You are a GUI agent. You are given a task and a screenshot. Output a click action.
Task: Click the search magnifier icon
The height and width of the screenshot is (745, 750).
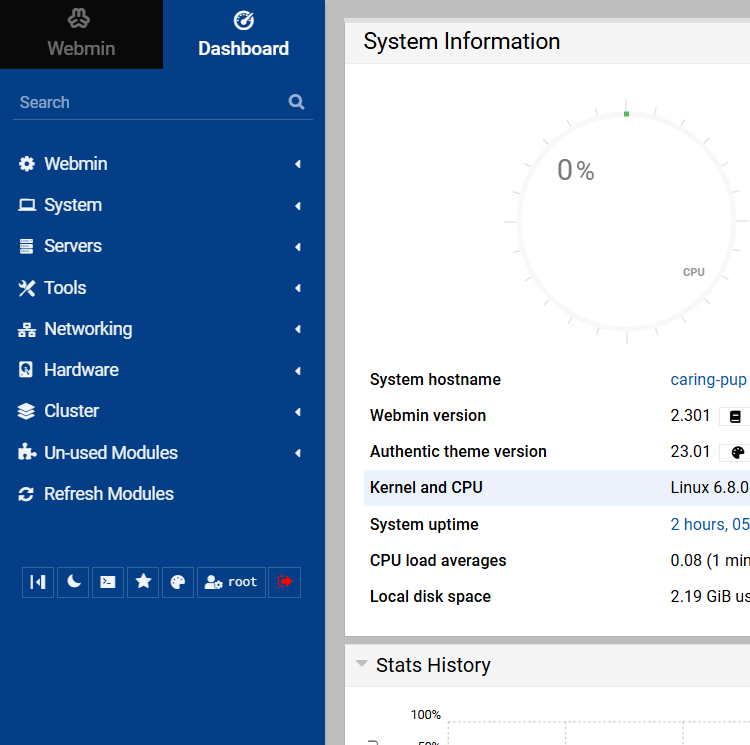click(x=296, y=102)
